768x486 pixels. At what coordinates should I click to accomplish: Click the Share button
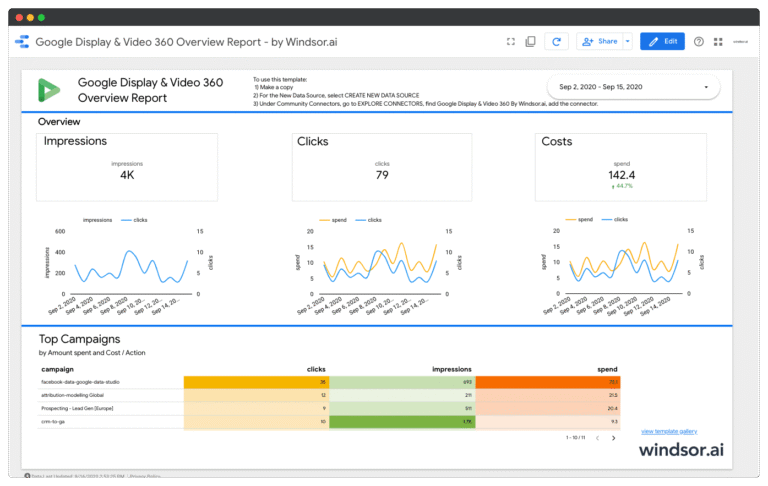tap(600, 42)
